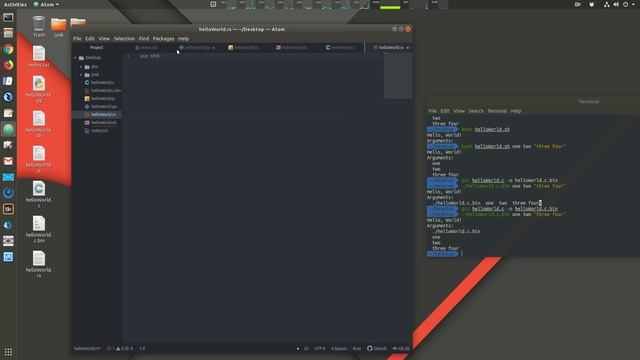Switch to the notes.txt editor tab
The width and height of the screenshot is (640, 360).
pyautogui.click(x=147, y=48)
